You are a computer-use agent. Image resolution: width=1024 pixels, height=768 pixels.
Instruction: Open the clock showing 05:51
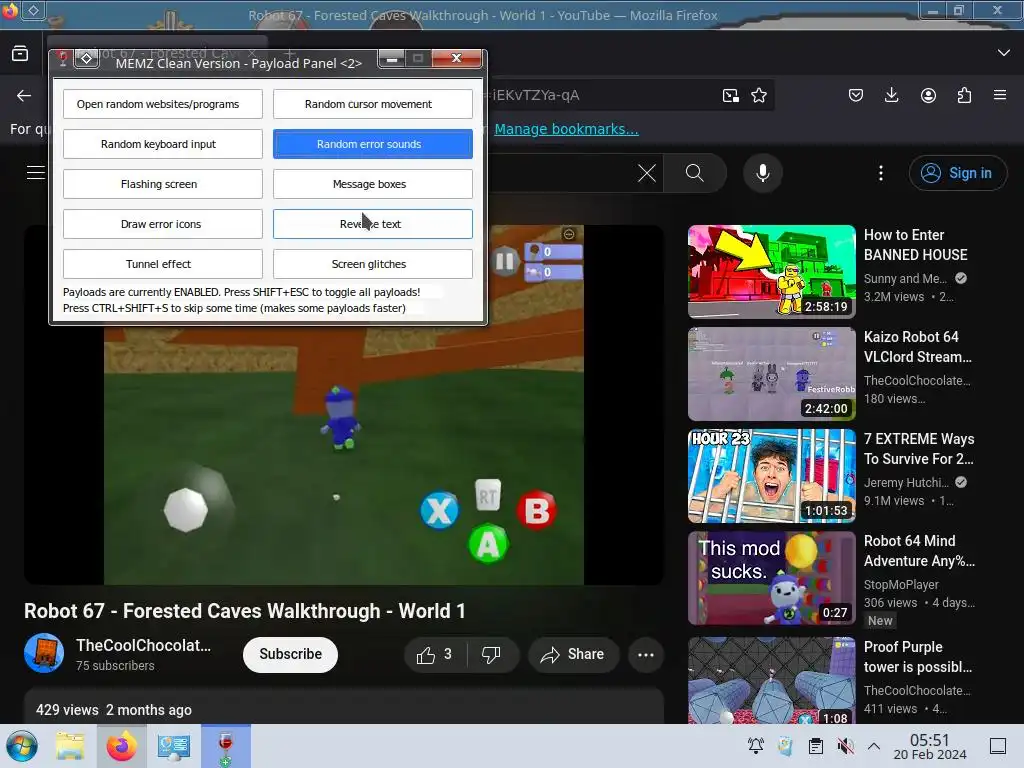[x=930, y=746]
